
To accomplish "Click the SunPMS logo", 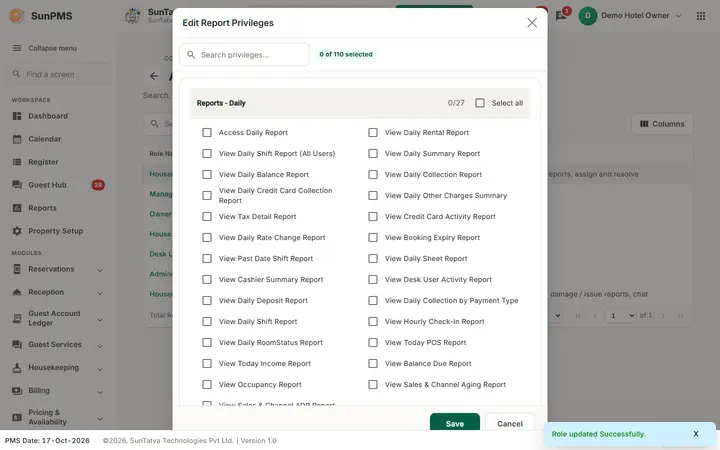I will [x=17, y=16].
